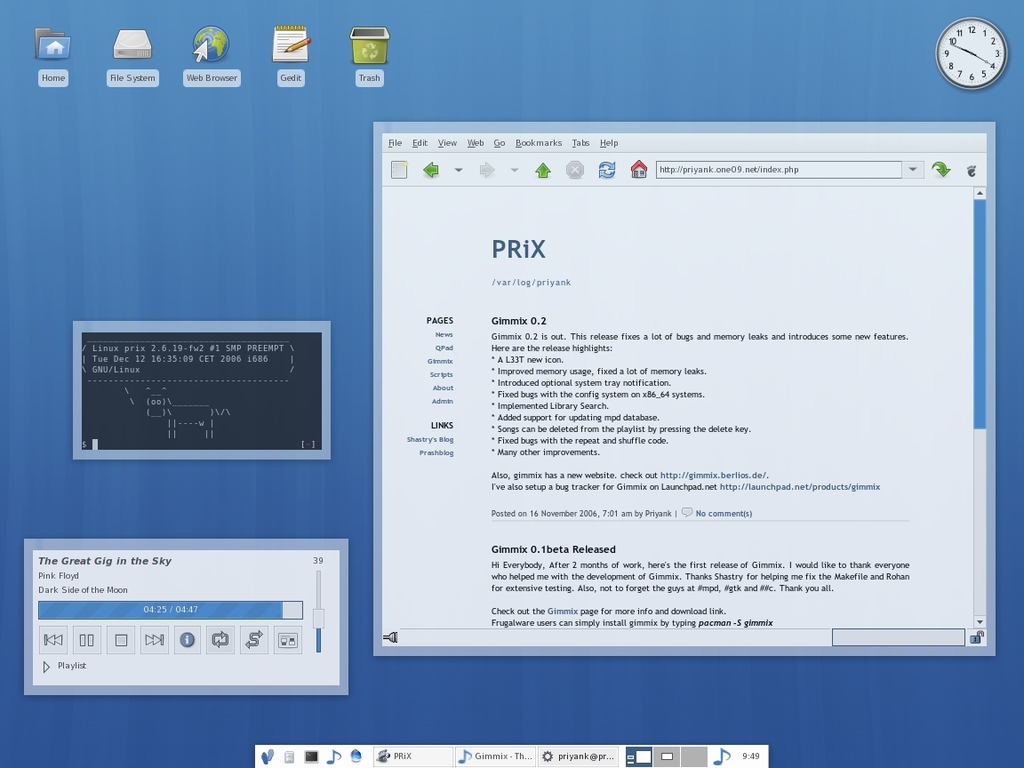Expand the URL history dropdown
This screenshot has height=768, width=1024.
(912, 170)
